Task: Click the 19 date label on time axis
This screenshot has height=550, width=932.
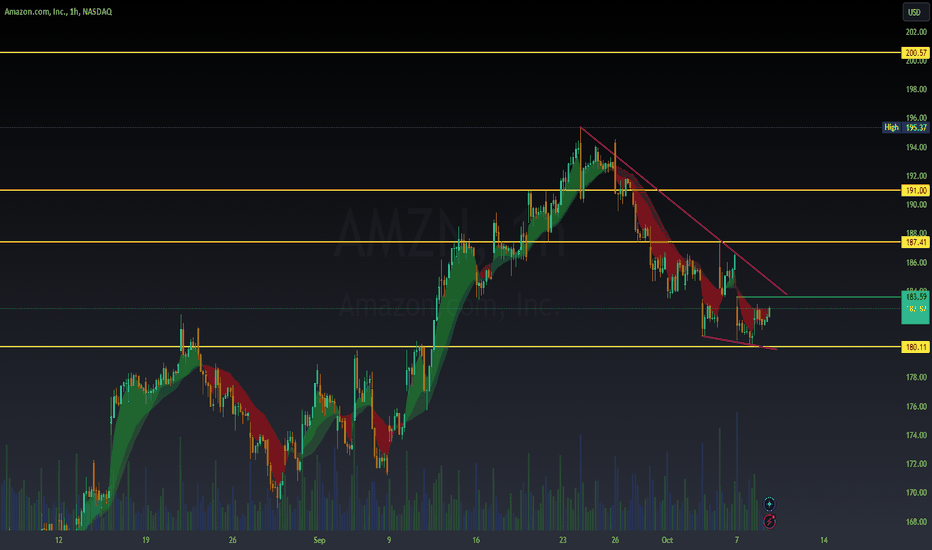Action: point(146,540)
